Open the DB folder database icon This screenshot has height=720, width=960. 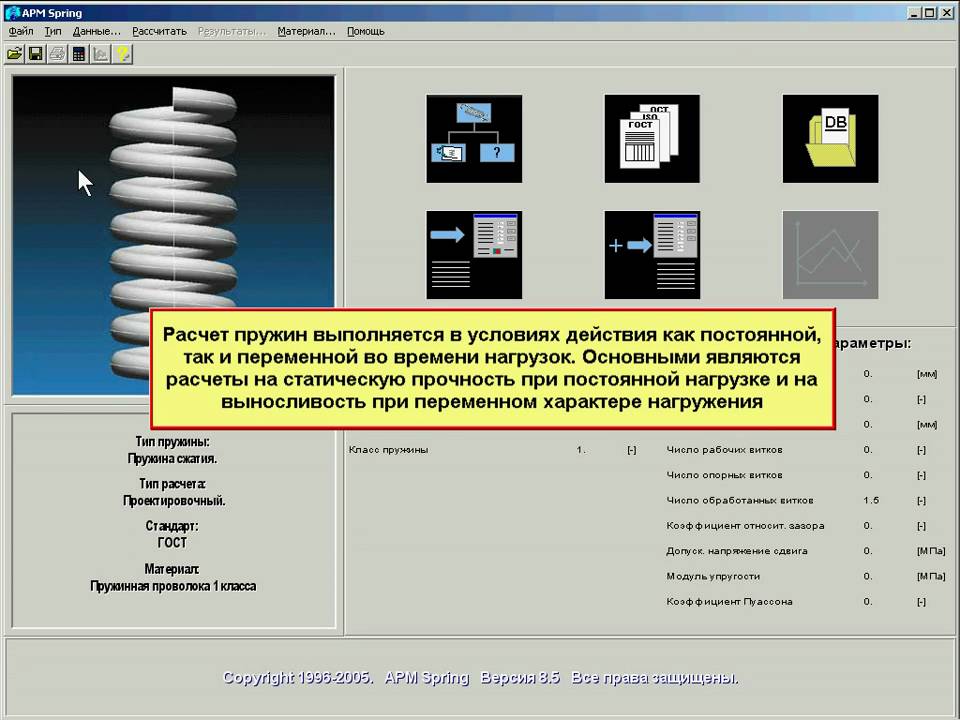tap(830, 138)
